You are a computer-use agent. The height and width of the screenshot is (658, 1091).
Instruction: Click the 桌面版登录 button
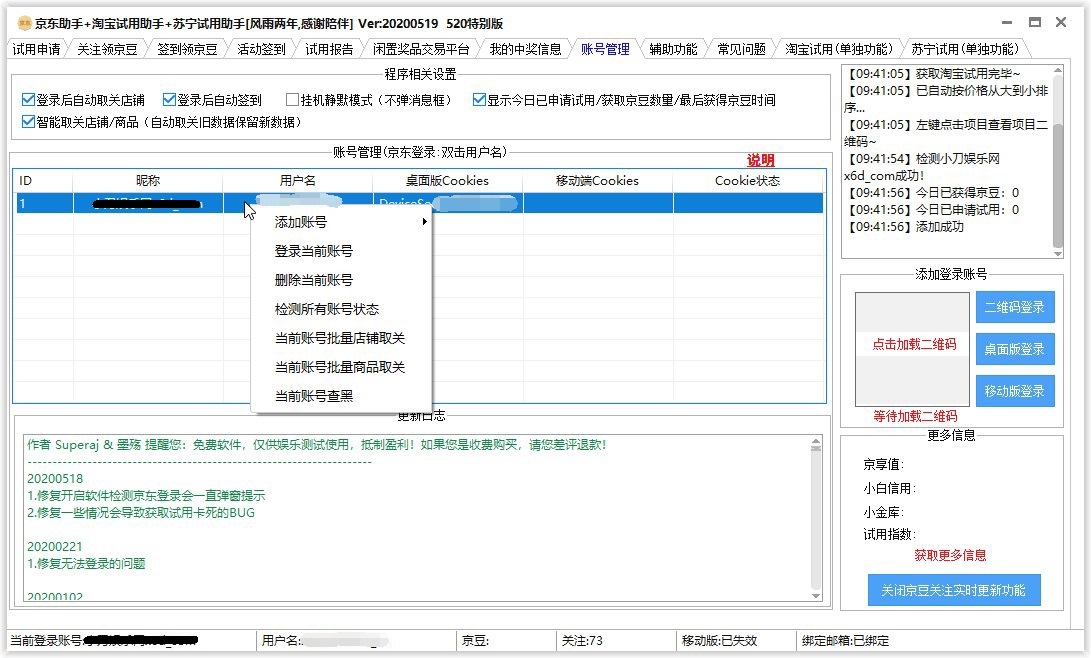tap(1014, 349)
